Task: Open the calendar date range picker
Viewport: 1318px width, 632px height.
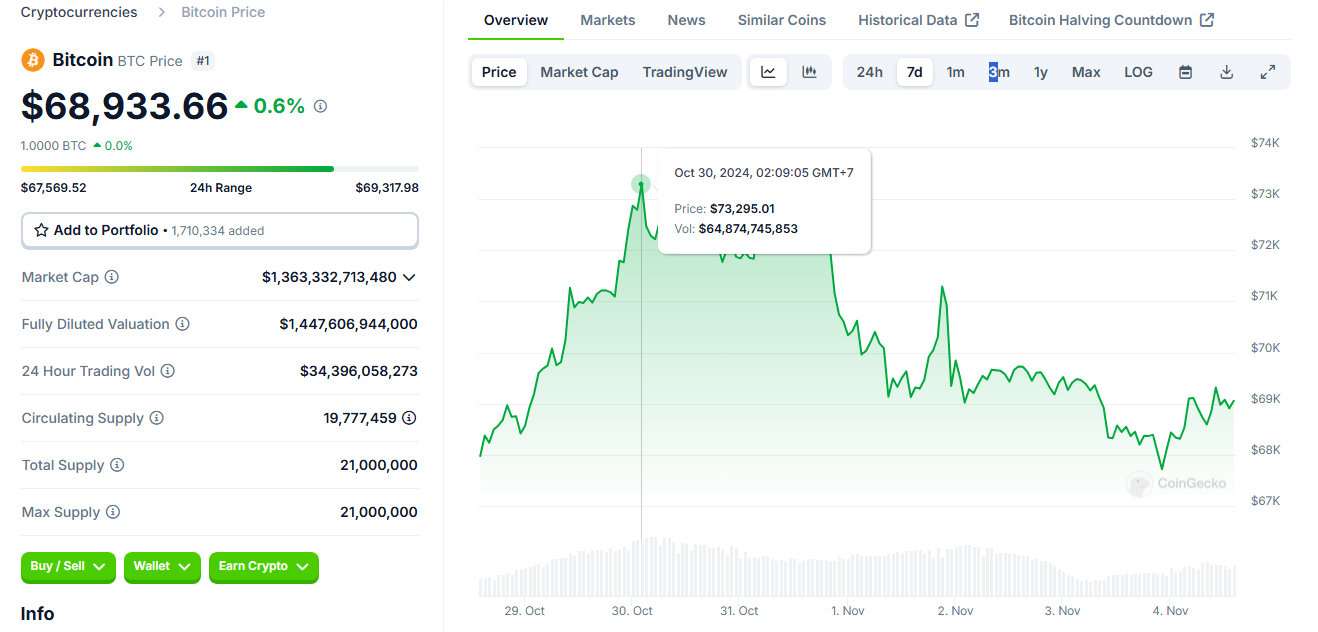Action: coord(1185,72)
